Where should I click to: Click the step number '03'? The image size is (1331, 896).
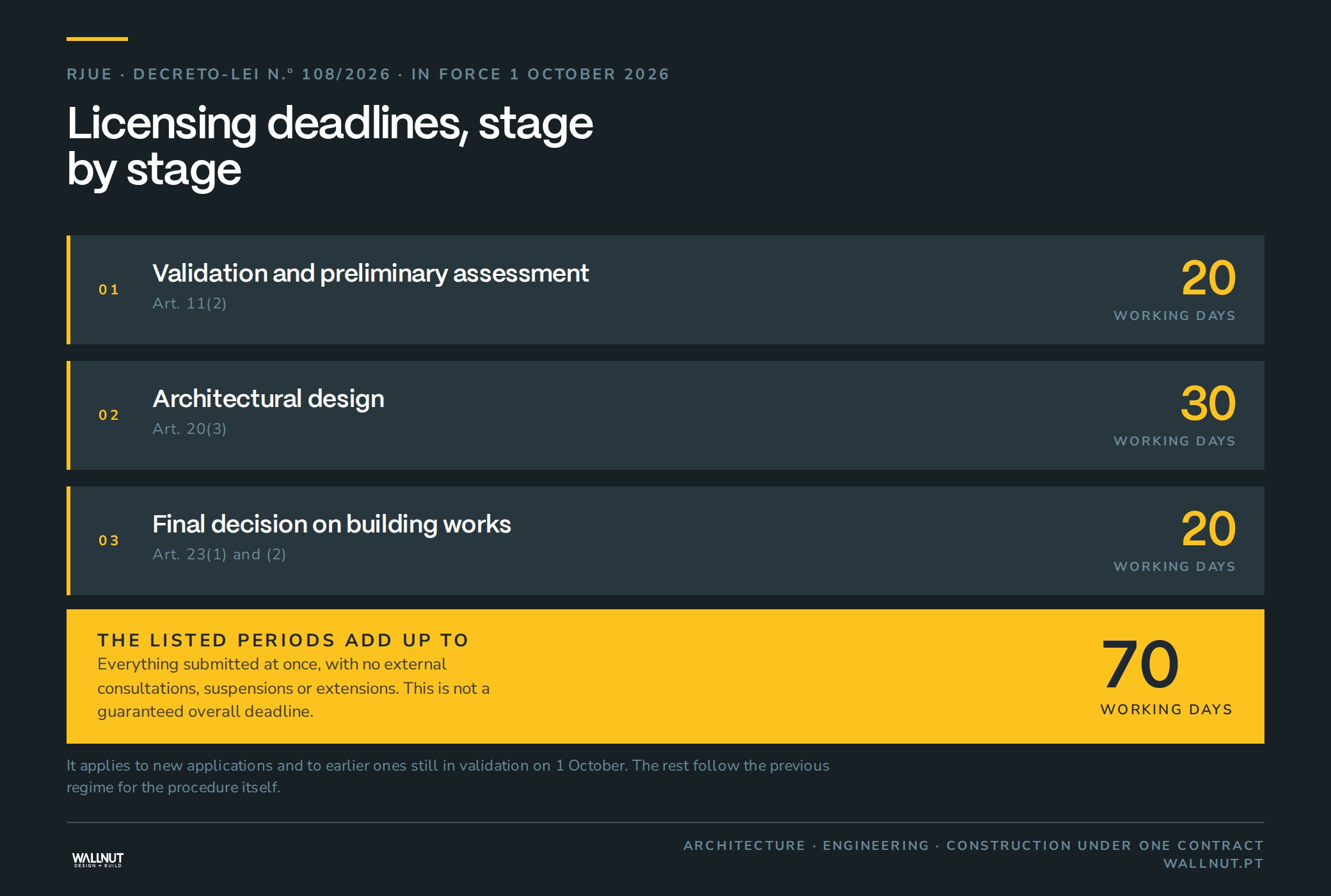(109, 541)
